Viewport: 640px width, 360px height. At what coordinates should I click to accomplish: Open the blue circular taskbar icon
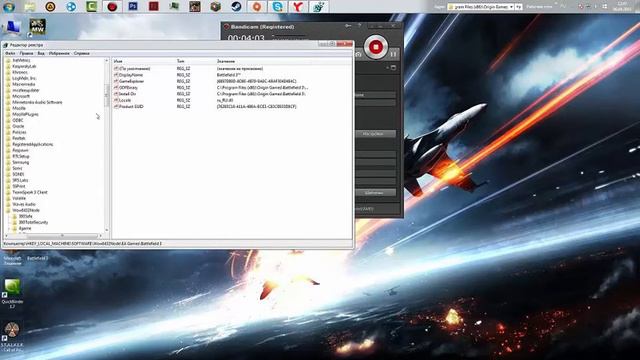point(71,7)
